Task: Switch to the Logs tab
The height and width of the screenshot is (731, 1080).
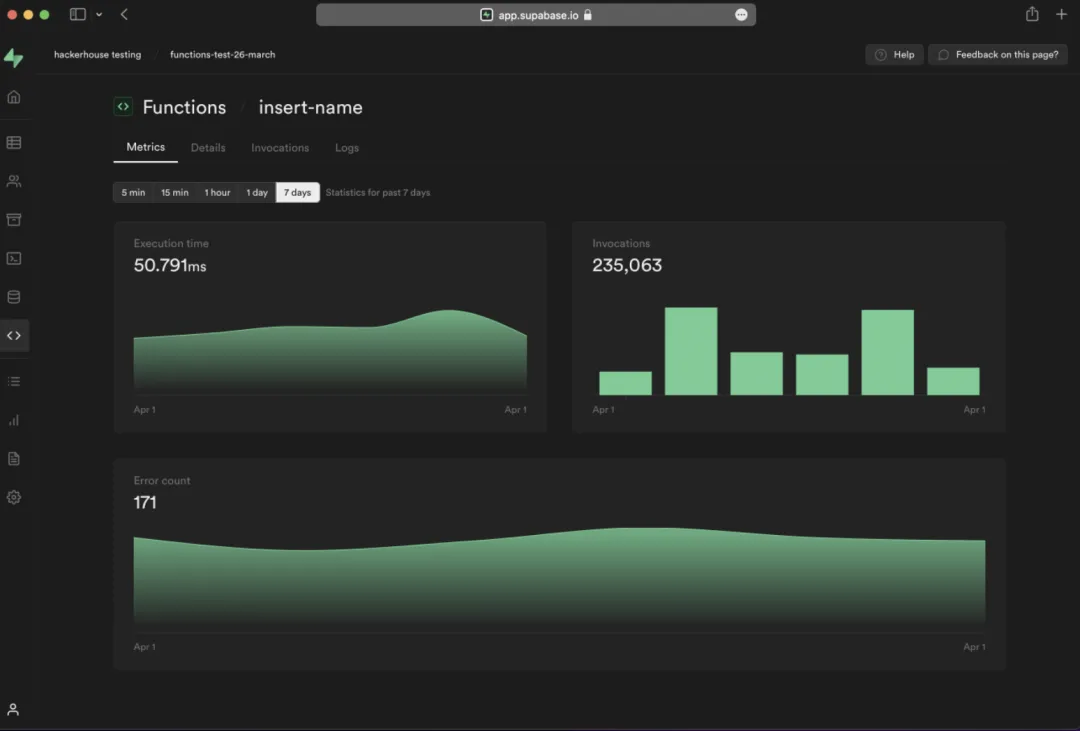Action: (347, 148)
